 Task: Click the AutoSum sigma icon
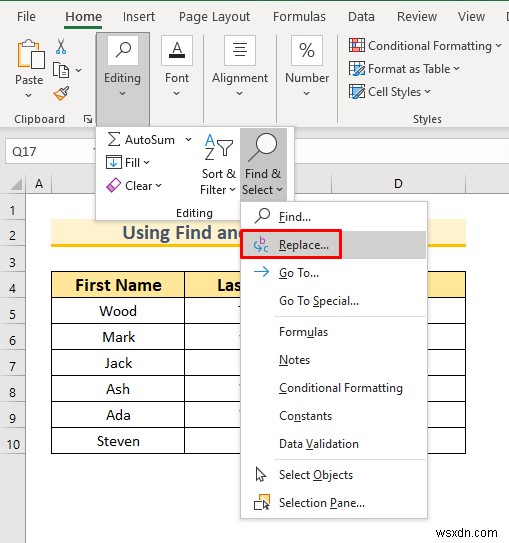[x=114, y=140]
